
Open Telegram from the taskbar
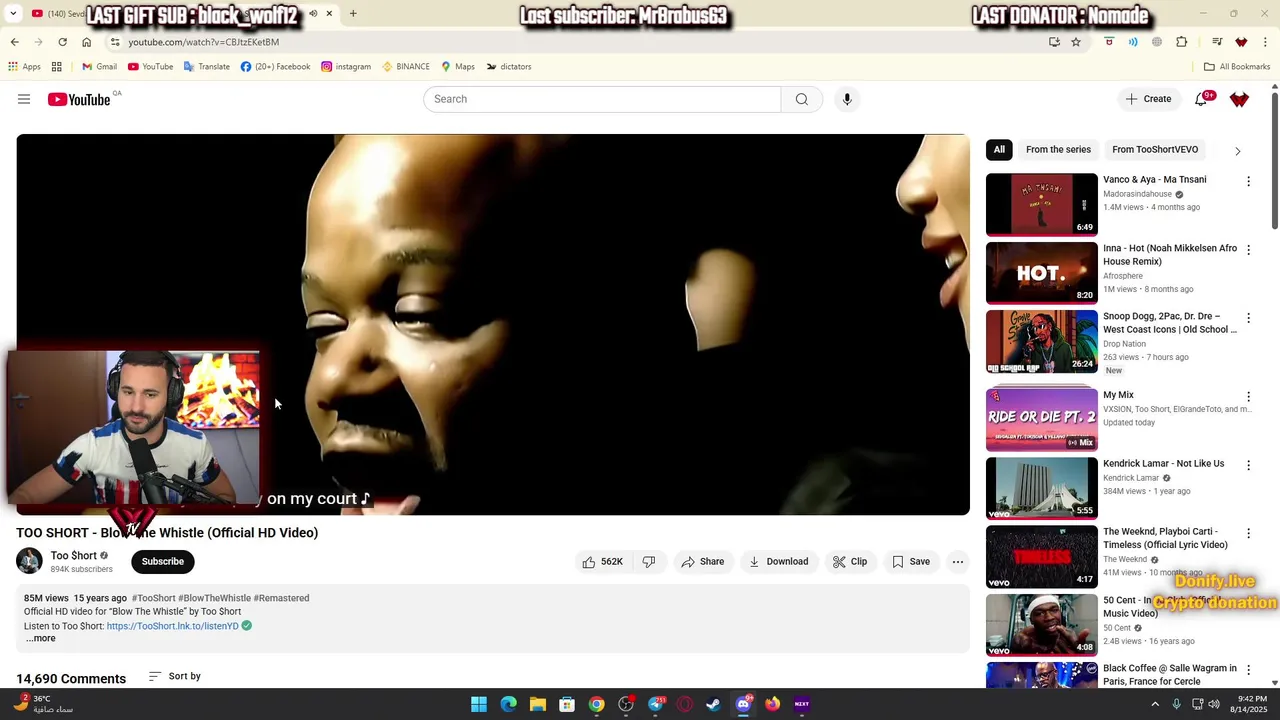click(656, 704)
